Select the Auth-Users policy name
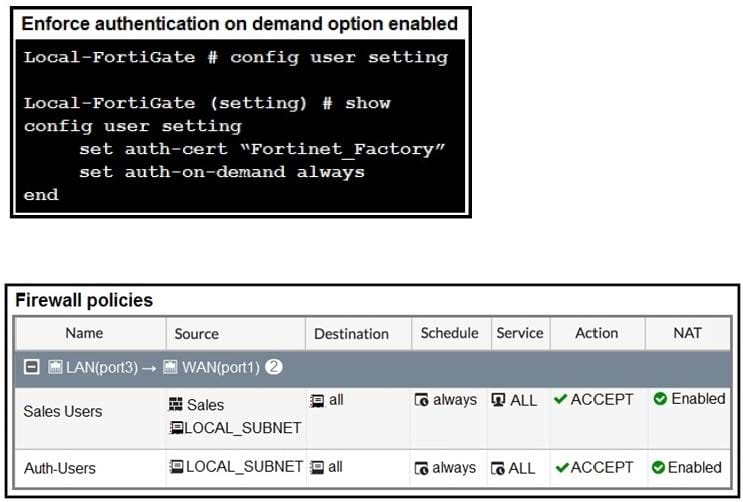The image size is (743, 502). coord(60,468)
